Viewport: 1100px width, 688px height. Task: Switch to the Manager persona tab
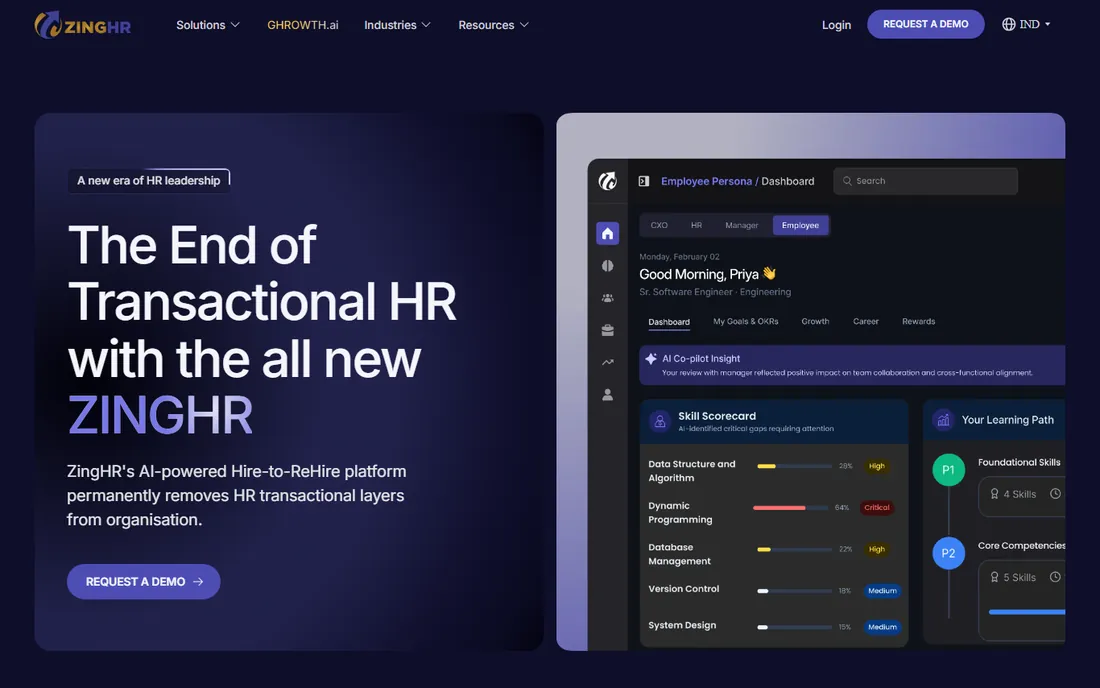coord(742,225)
